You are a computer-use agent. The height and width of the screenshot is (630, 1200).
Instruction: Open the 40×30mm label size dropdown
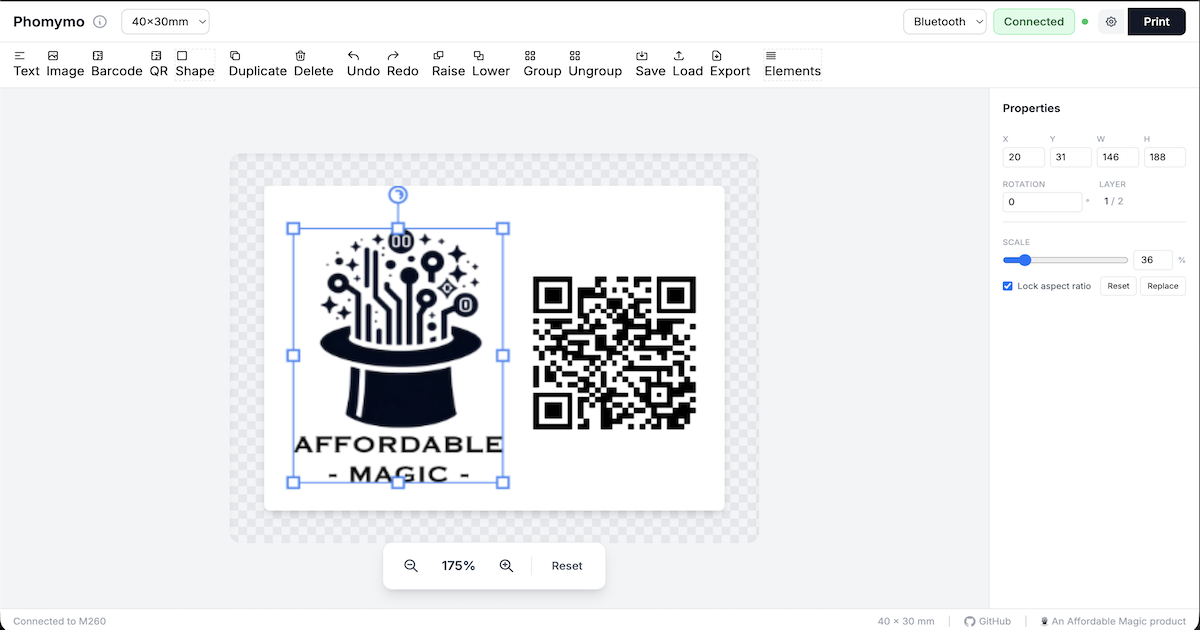point(165,22)
